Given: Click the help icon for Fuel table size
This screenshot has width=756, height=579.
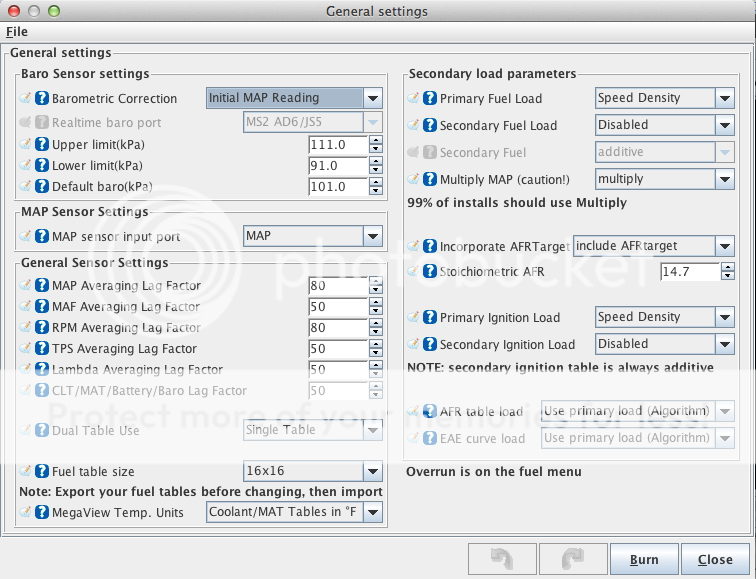Looking at the screenshot, I should pos(42,472).
